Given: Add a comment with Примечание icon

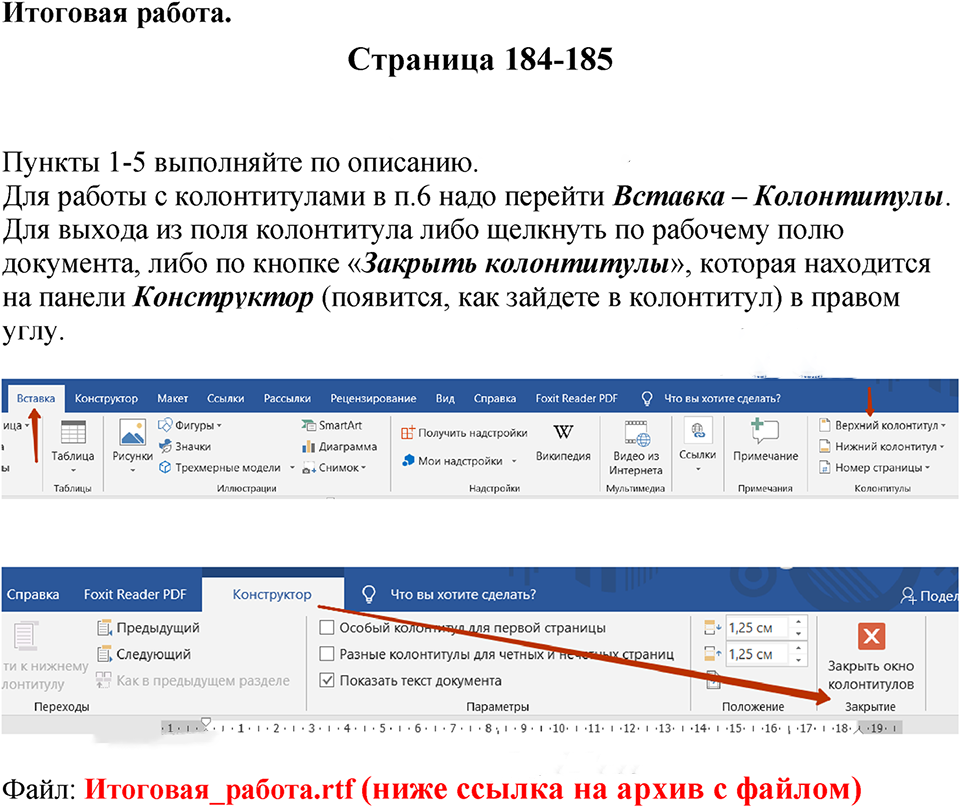Looking at the screenshot, I should (765, 433).
